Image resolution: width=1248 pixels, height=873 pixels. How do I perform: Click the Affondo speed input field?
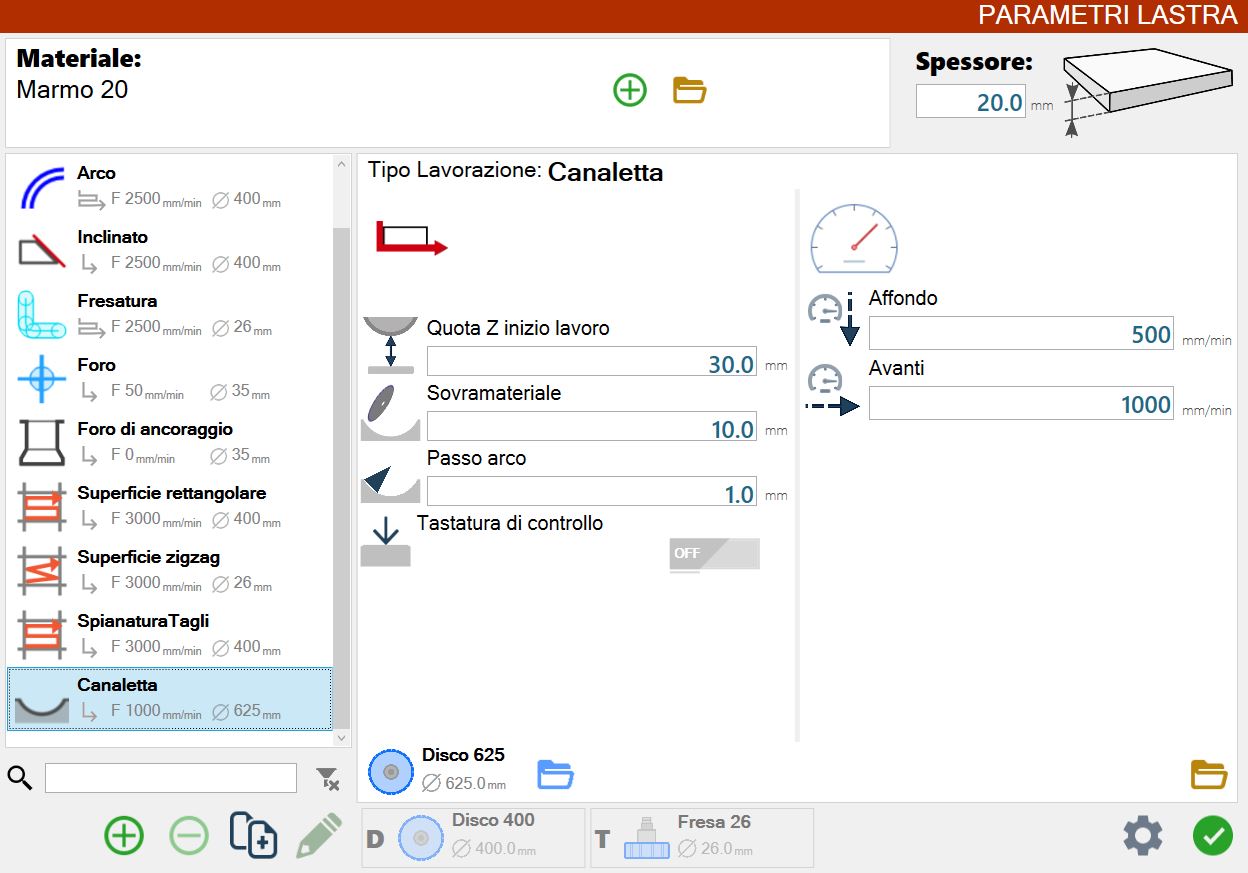[x=1021, y=334]
